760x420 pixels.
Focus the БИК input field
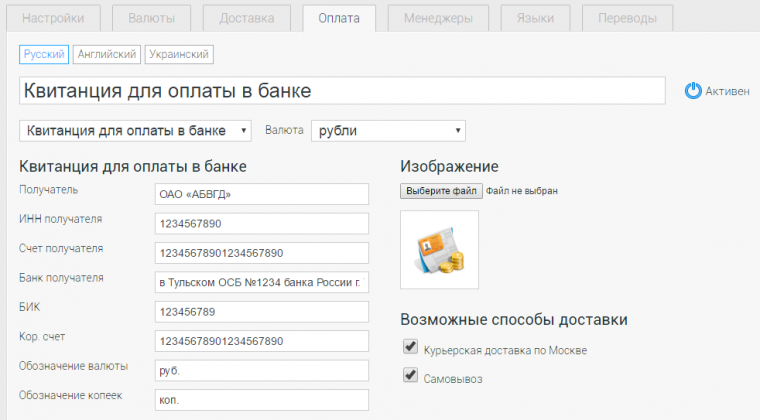pyautogui.click(x=260, y=312)
